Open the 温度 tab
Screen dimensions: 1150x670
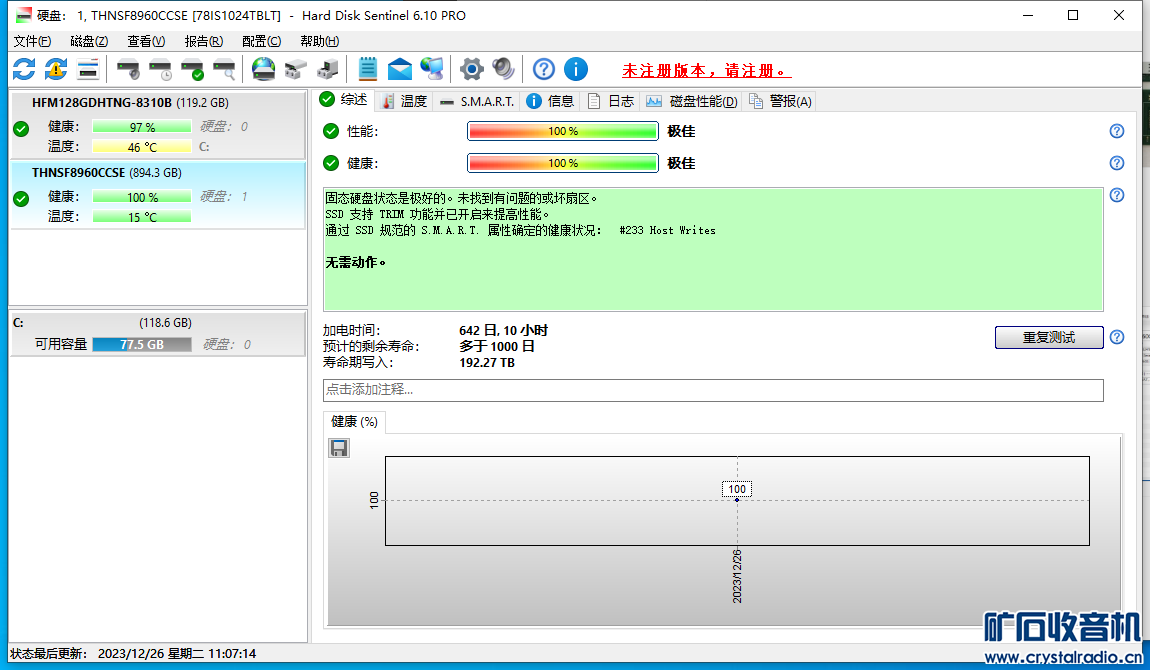tap(404, 101)
